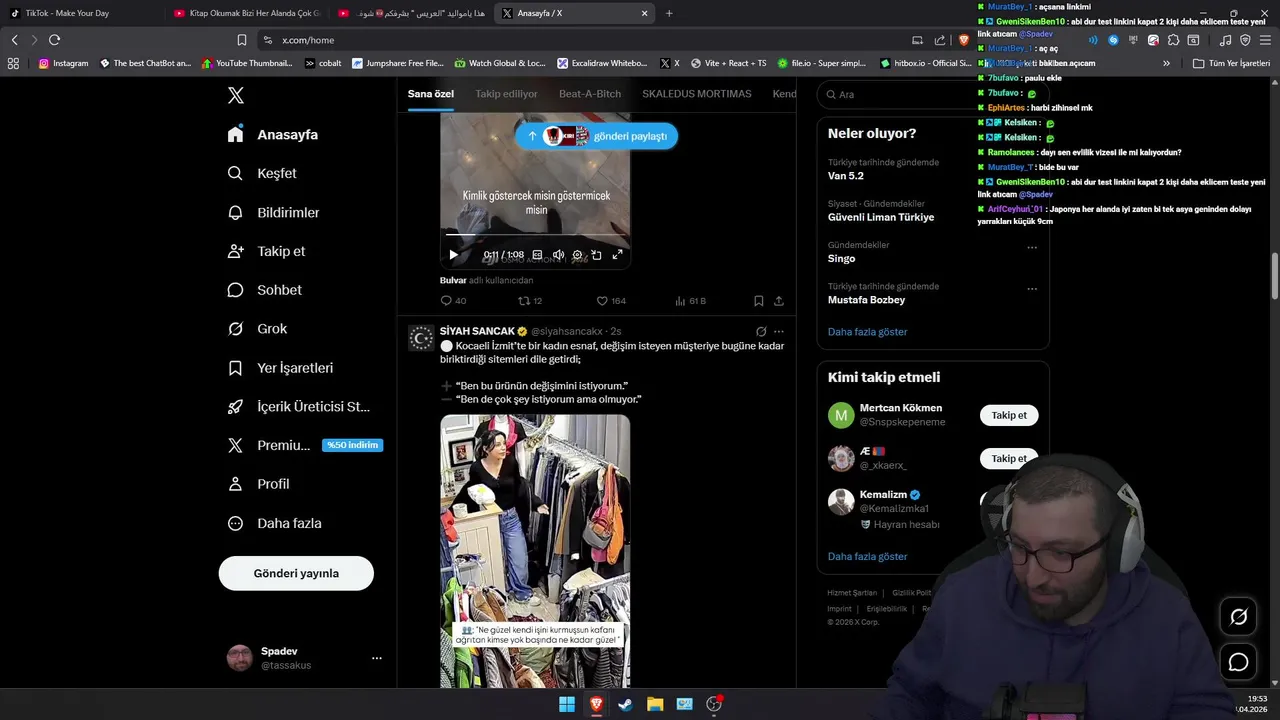Viewport: 1280px width, 720px height.
Task: View analytics showing 61 B views
Action: click(x=691, y=301)
